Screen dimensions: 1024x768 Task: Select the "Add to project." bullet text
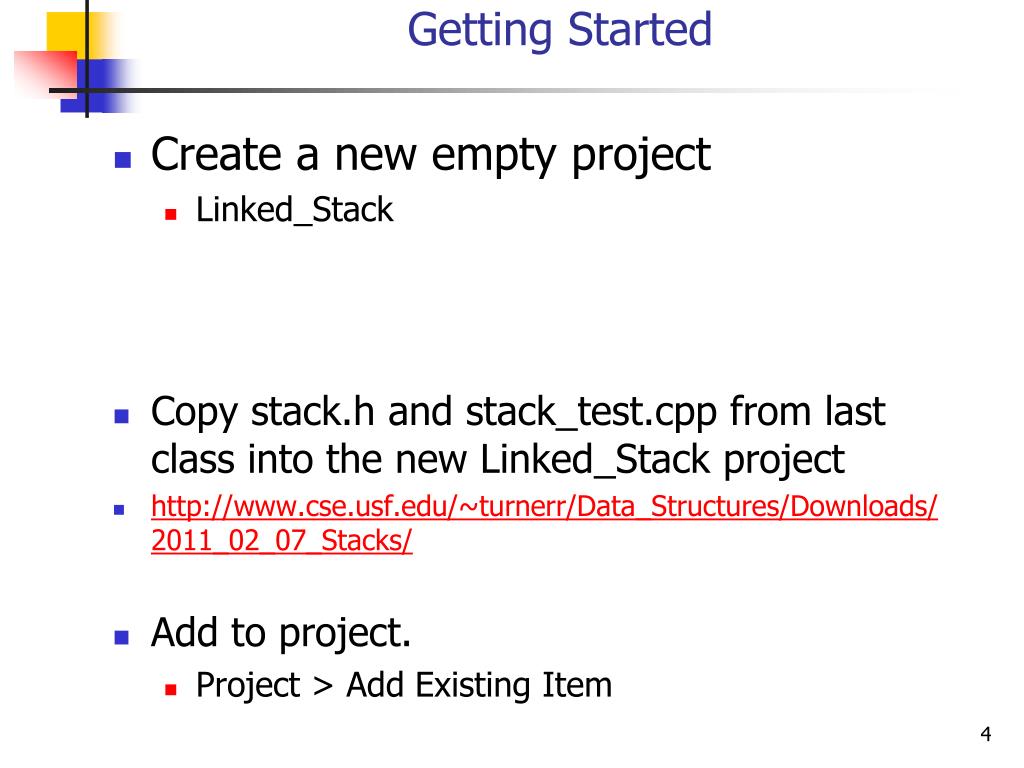(x=281, y=633)
